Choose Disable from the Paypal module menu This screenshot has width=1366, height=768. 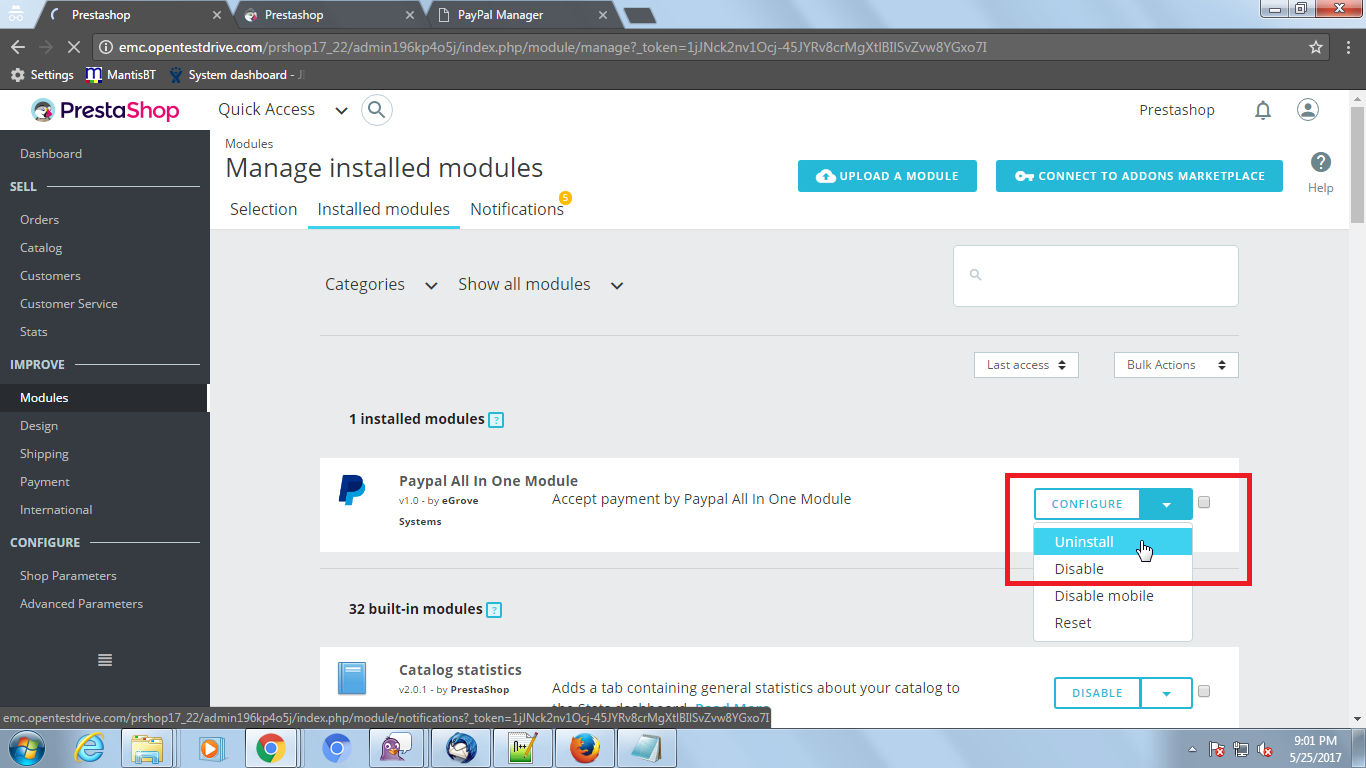pyautogui.click(x=1113, y=569)
